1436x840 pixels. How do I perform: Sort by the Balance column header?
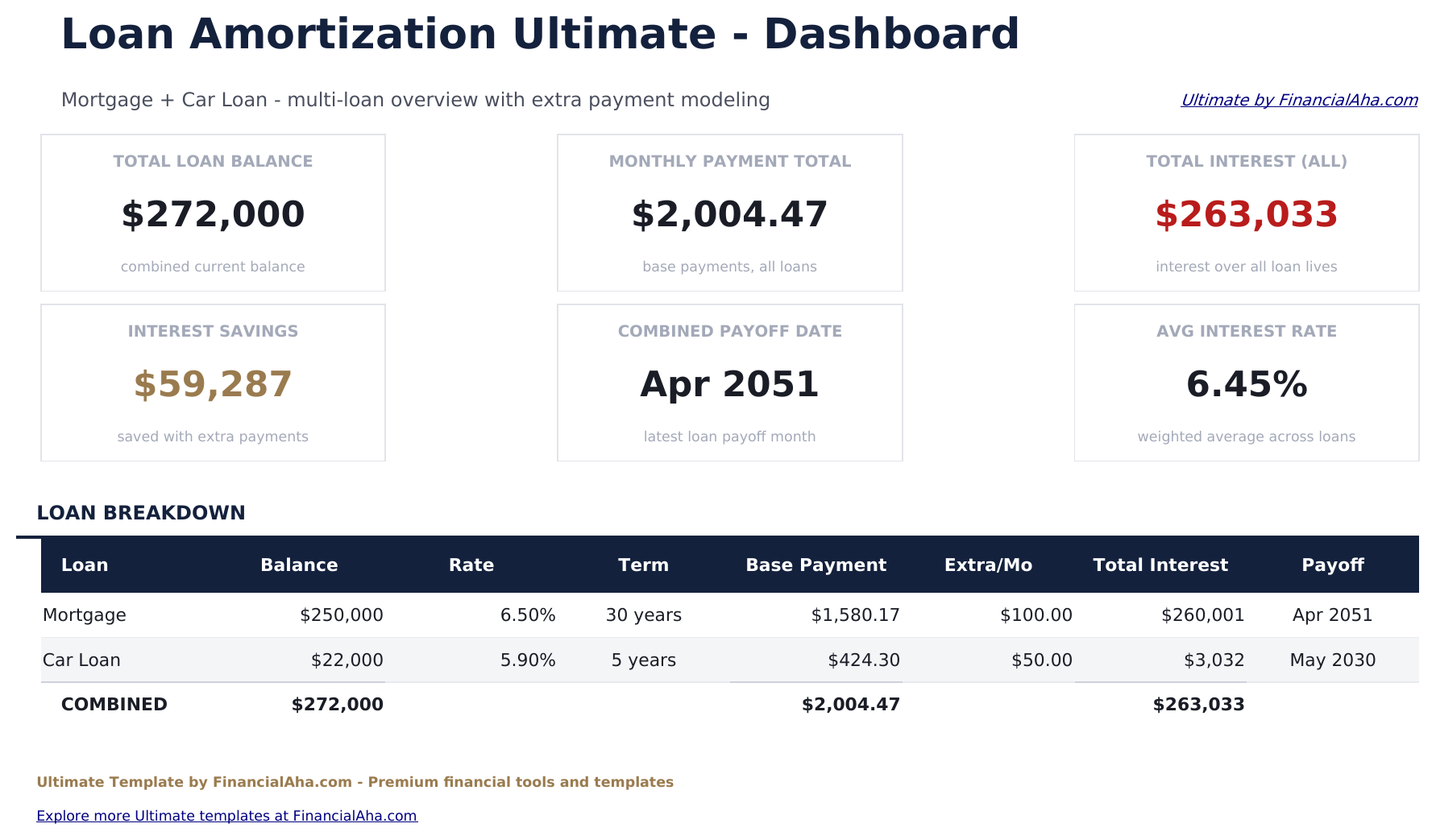pyautogui.click(x=299, y=565)
